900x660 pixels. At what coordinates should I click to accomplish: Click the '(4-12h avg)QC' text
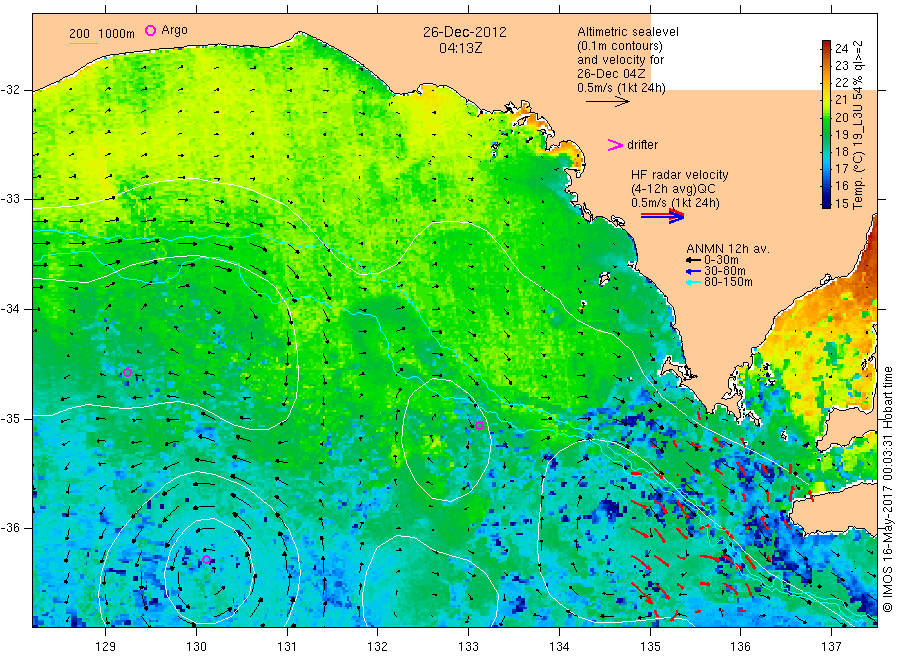pos(673,189)
